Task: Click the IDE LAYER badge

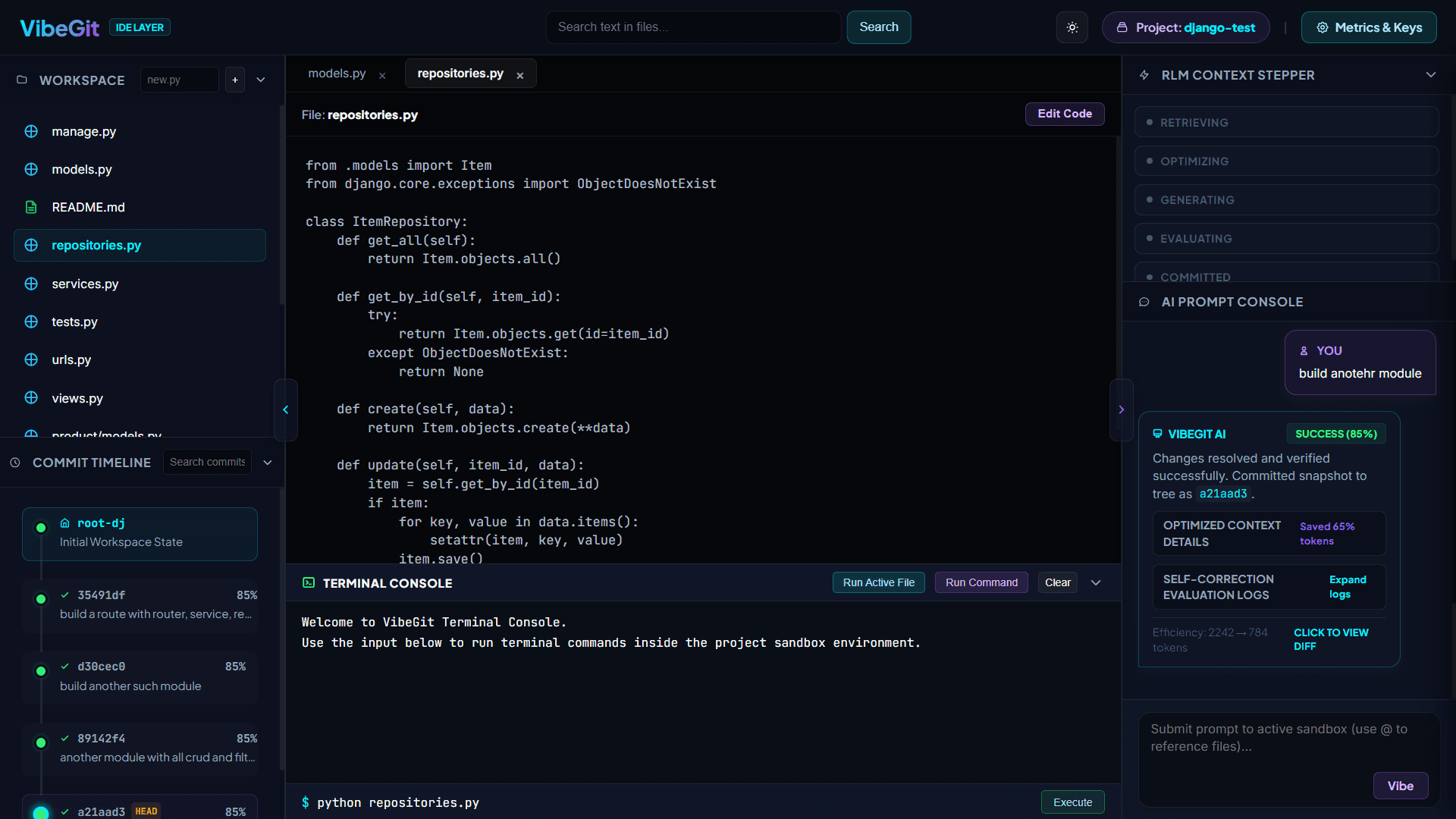Action: [x=140, y=27]
